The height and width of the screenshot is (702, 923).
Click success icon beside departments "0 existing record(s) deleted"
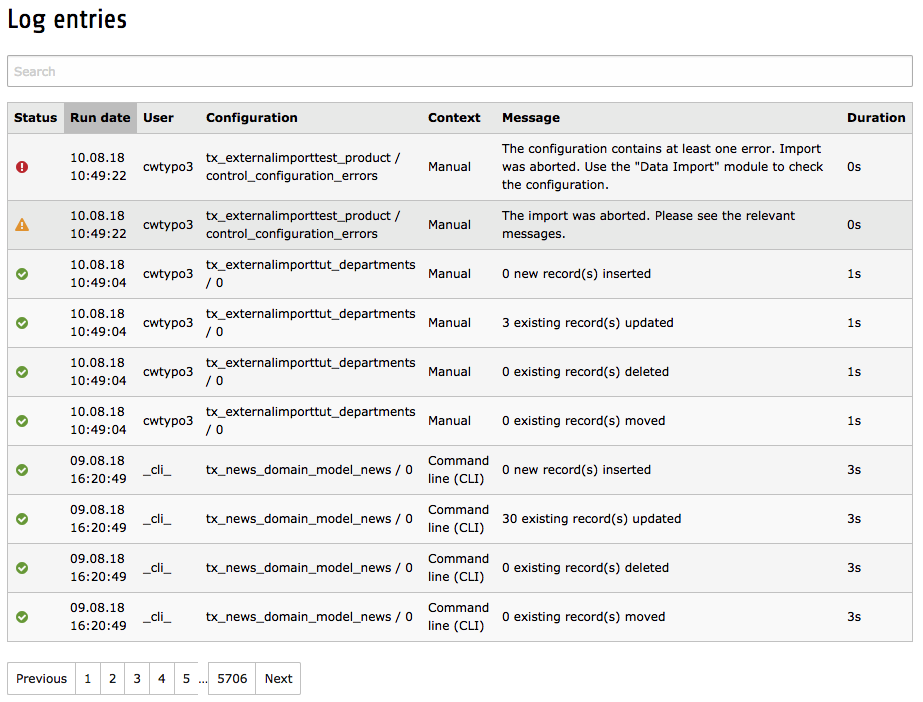pyautogui.click(x=22, y=371)
